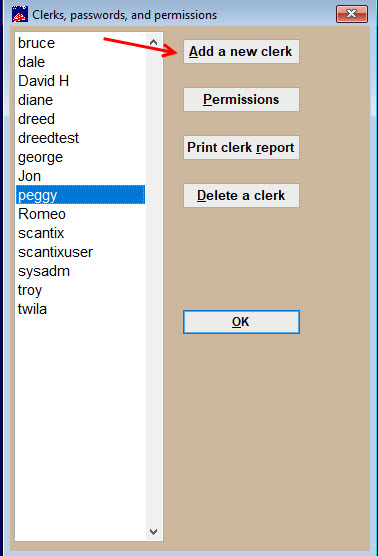
Task: Click Delete a clerk button
Action: tap(241, 195)
